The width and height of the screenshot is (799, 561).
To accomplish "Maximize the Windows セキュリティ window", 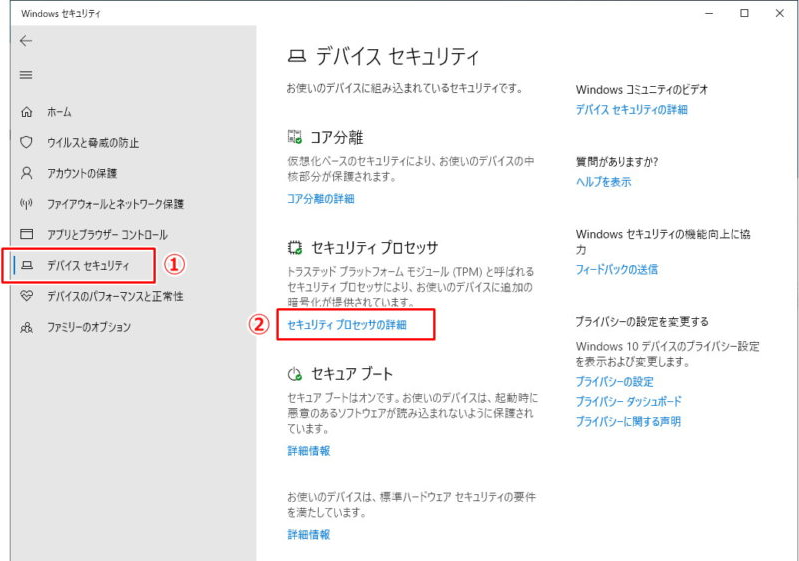I will click(x=744, y=13).
